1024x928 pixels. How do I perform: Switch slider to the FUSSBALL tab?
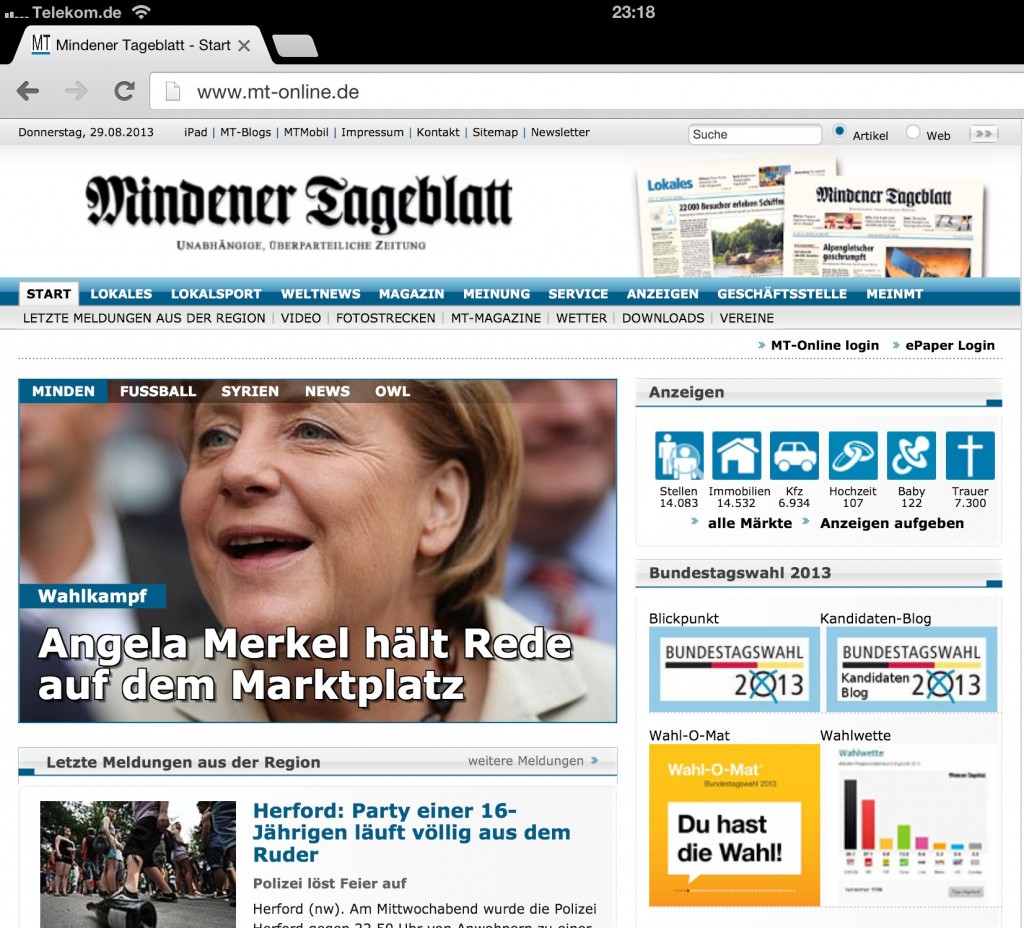click(158, 391)
